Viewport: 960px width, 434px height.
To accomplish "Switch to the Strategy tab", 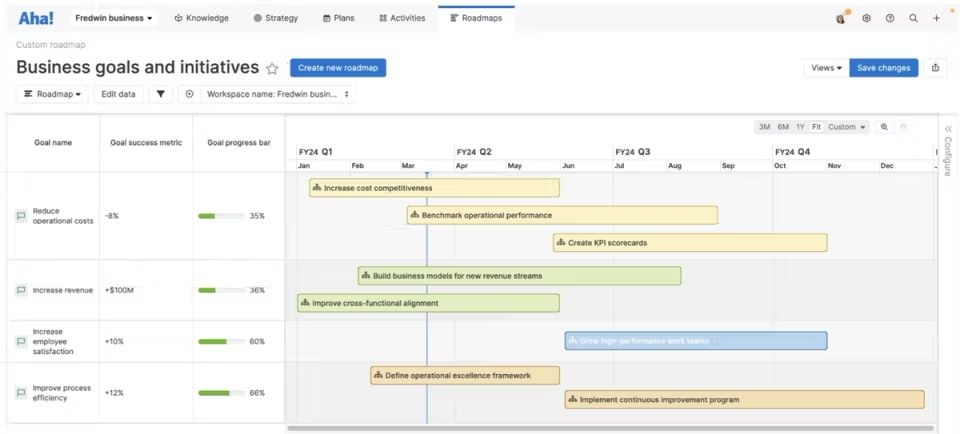I will tap(276, 18).
